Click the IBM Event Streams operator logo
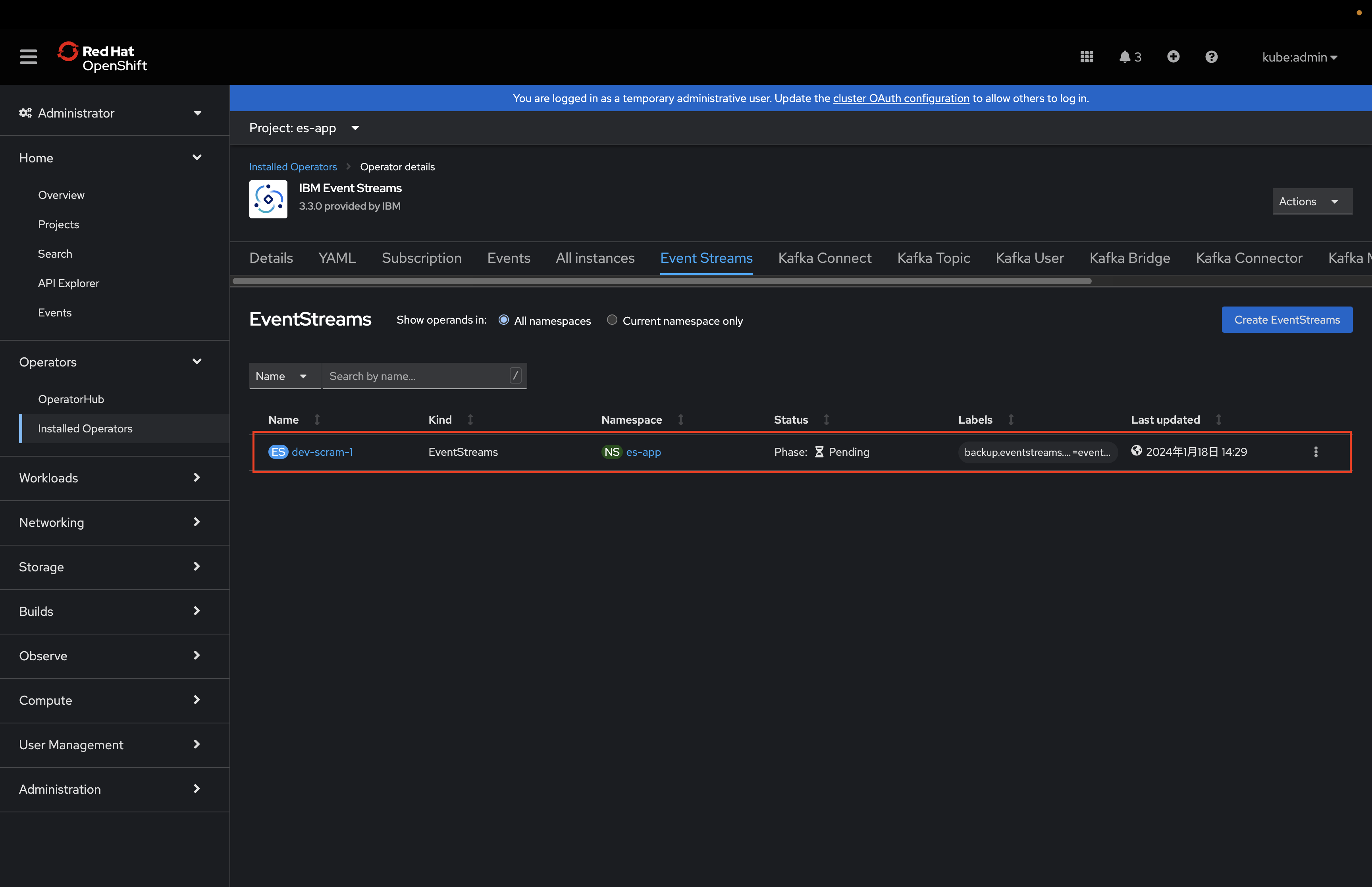This screenshot has height=887, width=1372. (268, 199)
